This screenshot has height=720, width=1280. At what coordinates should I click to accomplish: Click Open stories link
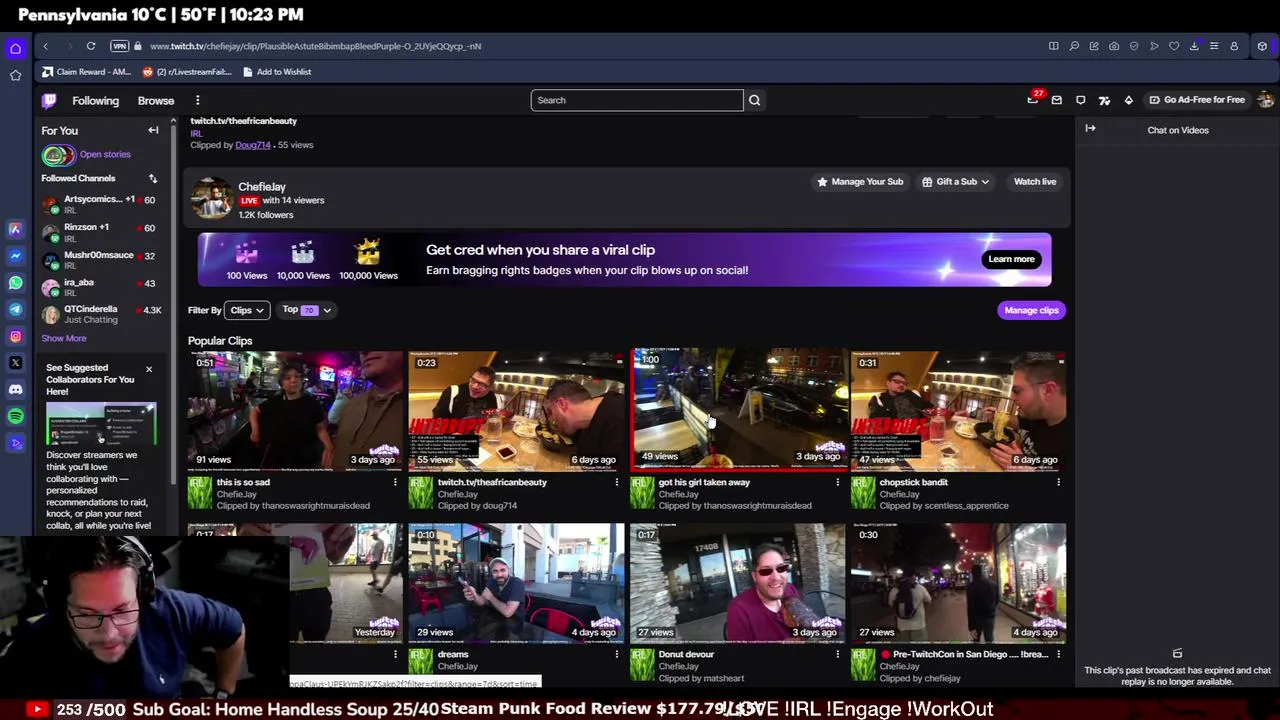click(105, 155)
